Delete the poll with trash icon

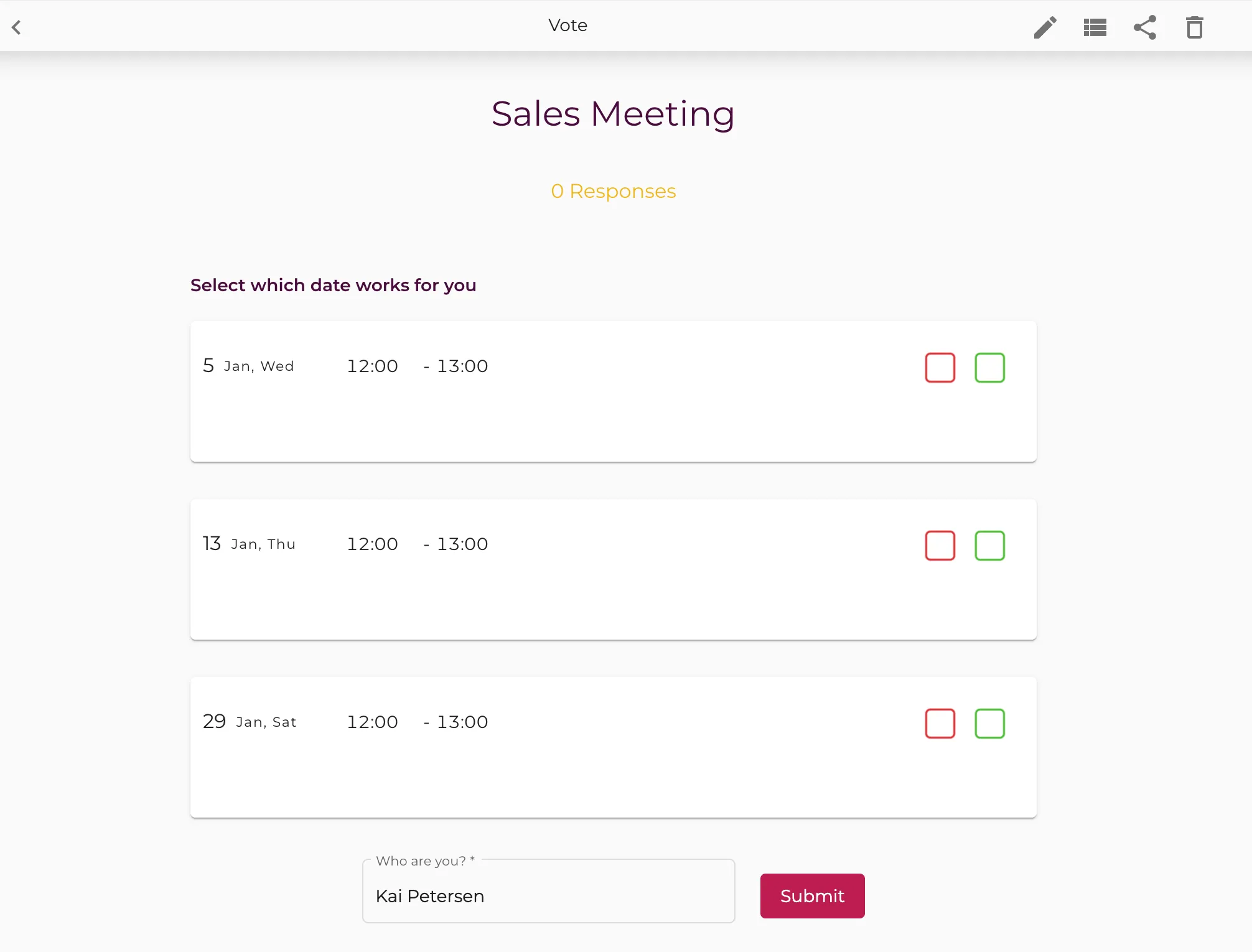coord(1194,27)
